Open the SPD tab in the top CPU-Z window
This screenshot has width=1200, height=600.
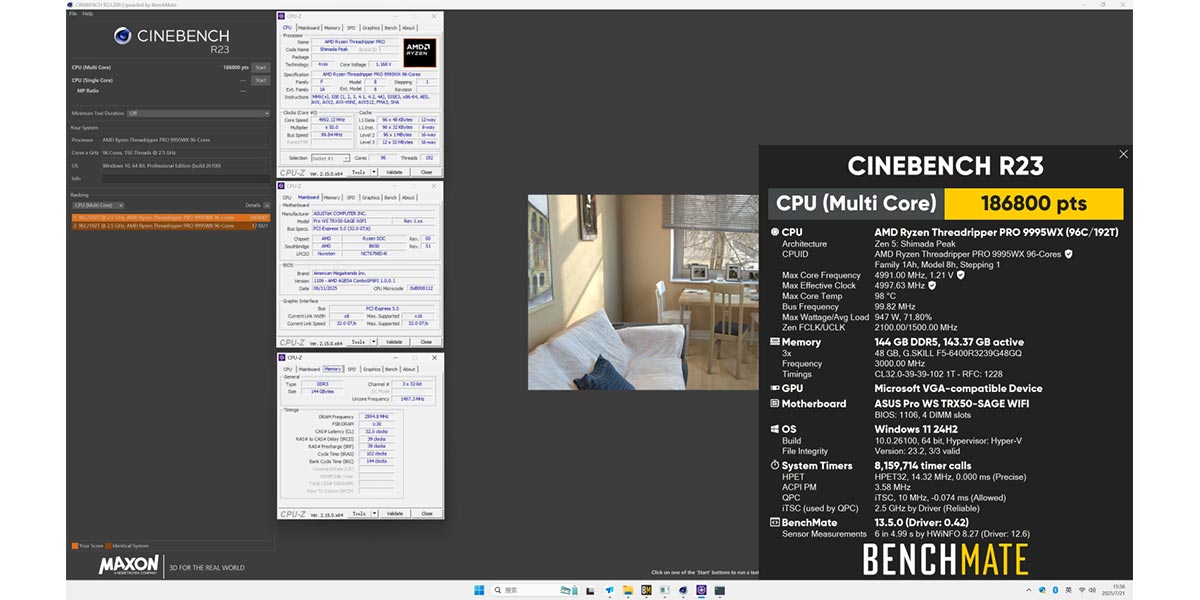(350, 28)
